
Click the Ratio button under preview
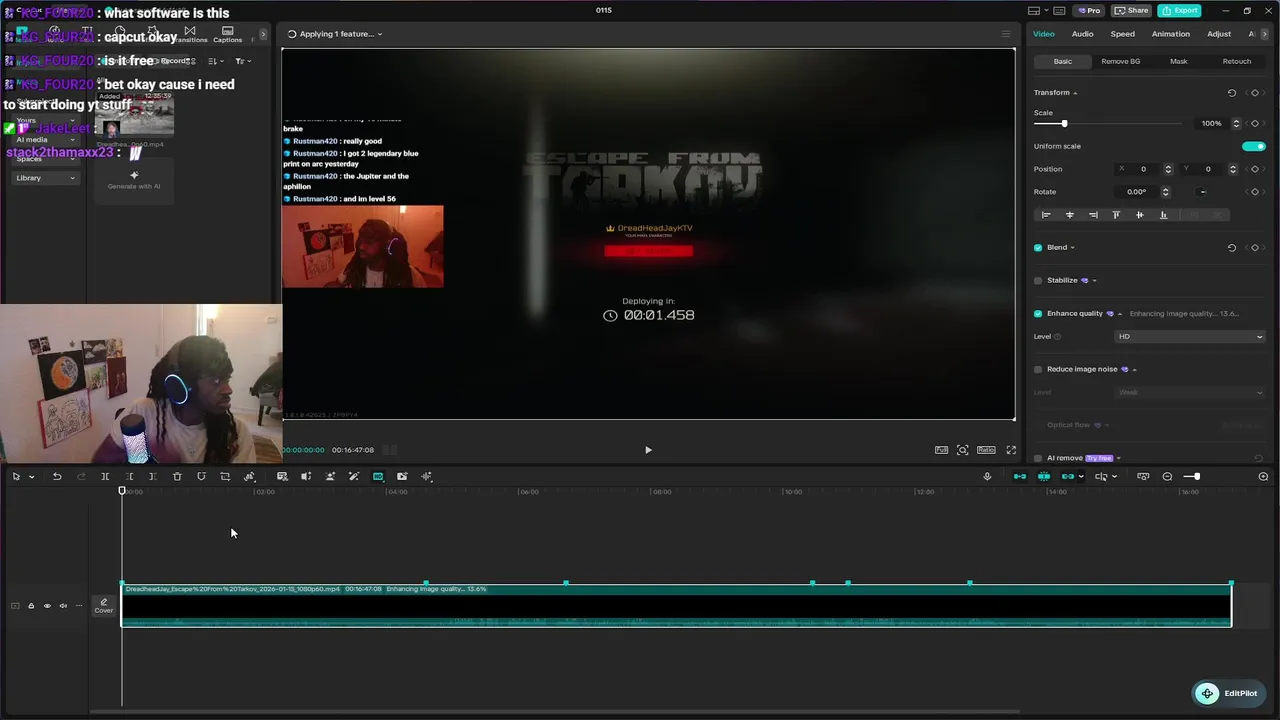pyautogui.click(x=986, y=450)
